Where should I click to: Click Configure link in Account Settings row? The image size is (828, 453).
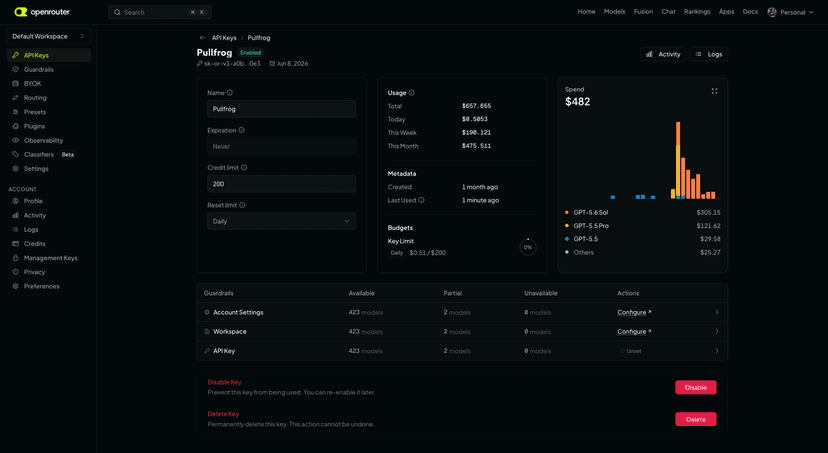pos(634,312)
